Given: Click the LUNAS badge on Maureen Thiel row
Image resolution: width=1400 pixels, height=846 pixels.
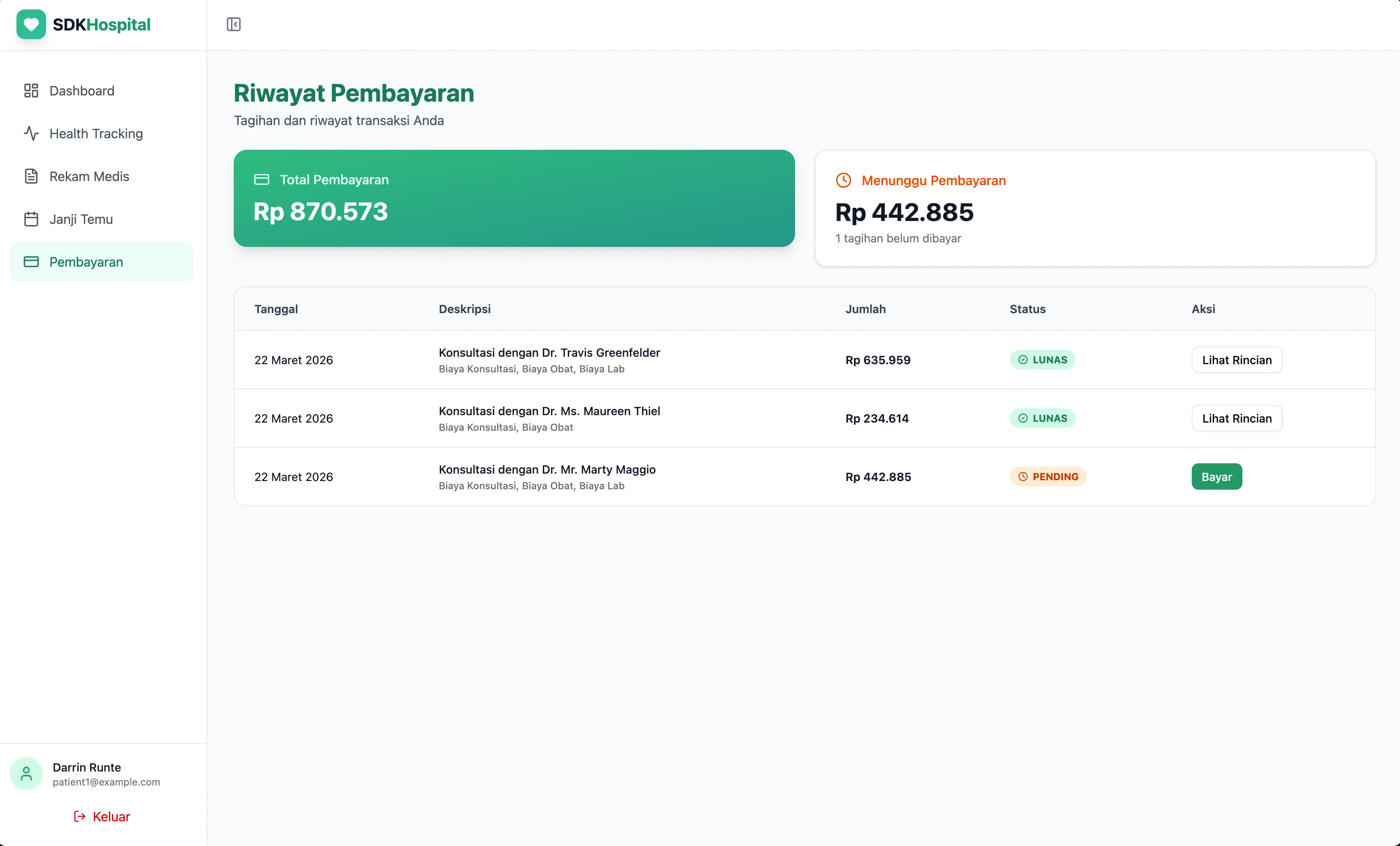Looking at the screenshot, I should click(1043, 418).
